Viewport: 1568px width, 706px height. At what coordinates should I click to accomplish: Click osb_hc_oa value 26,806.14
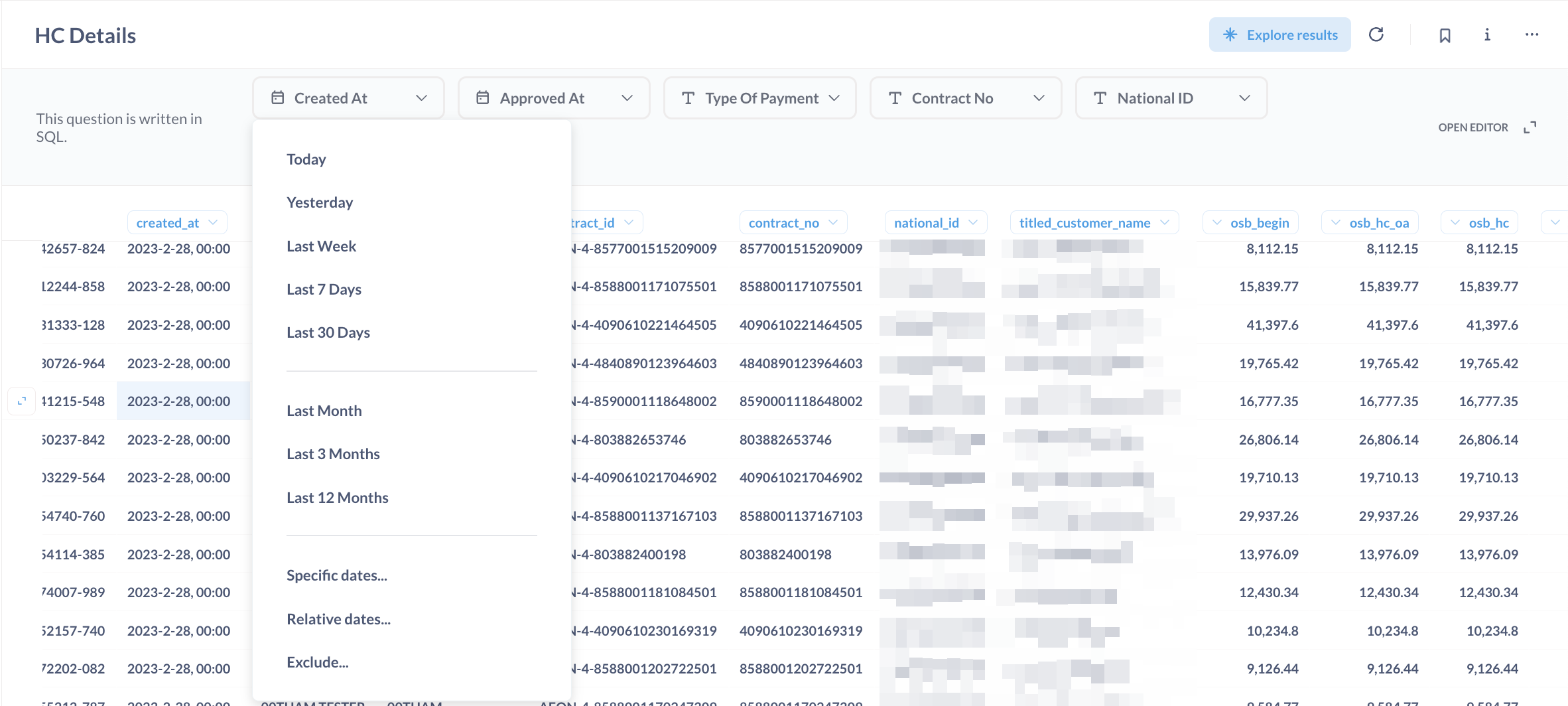(x=1388, y=440)
